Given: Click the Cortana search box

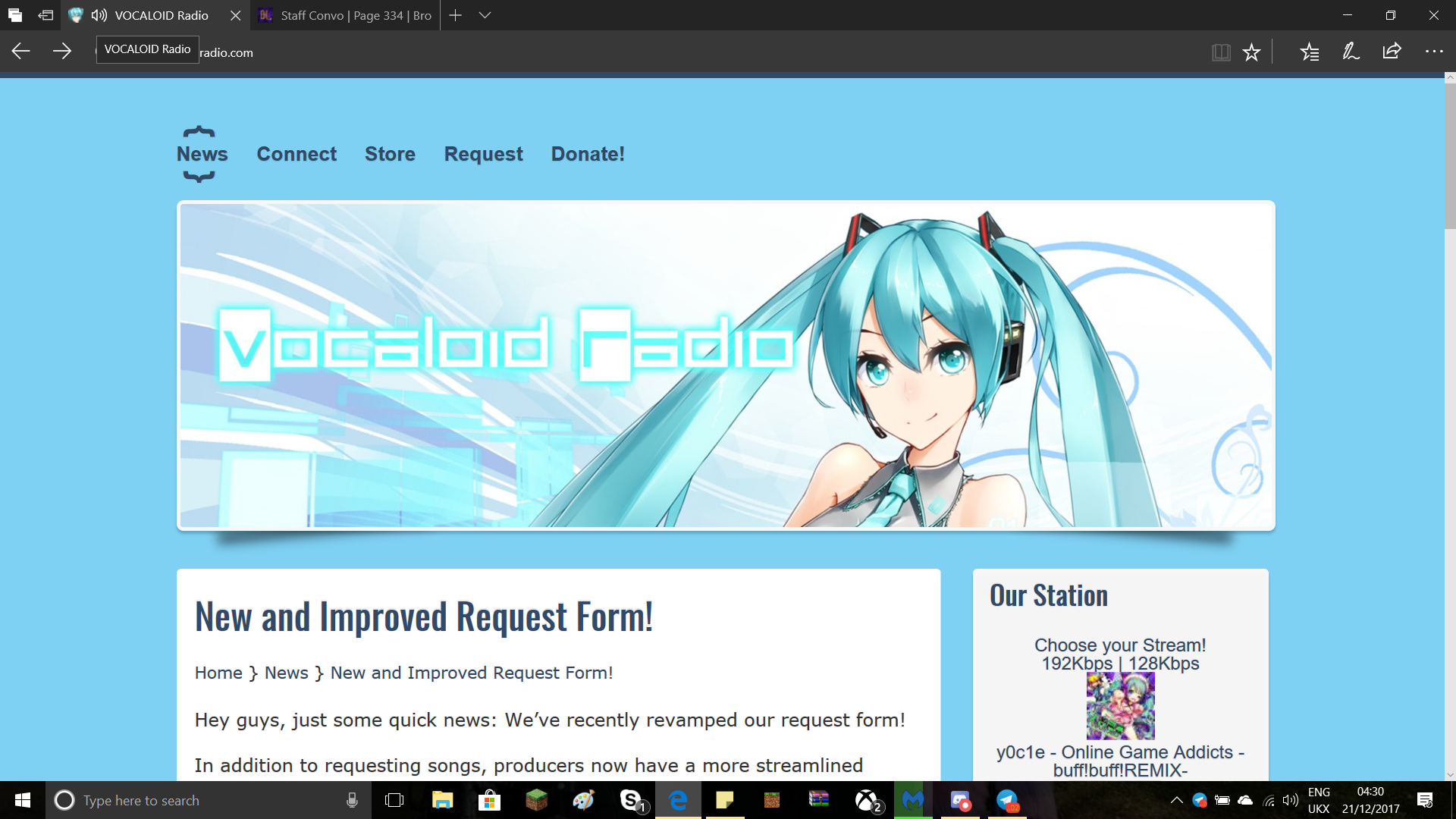Looking at the screenshot, I should pyautogui.click(x=209, y=800).
